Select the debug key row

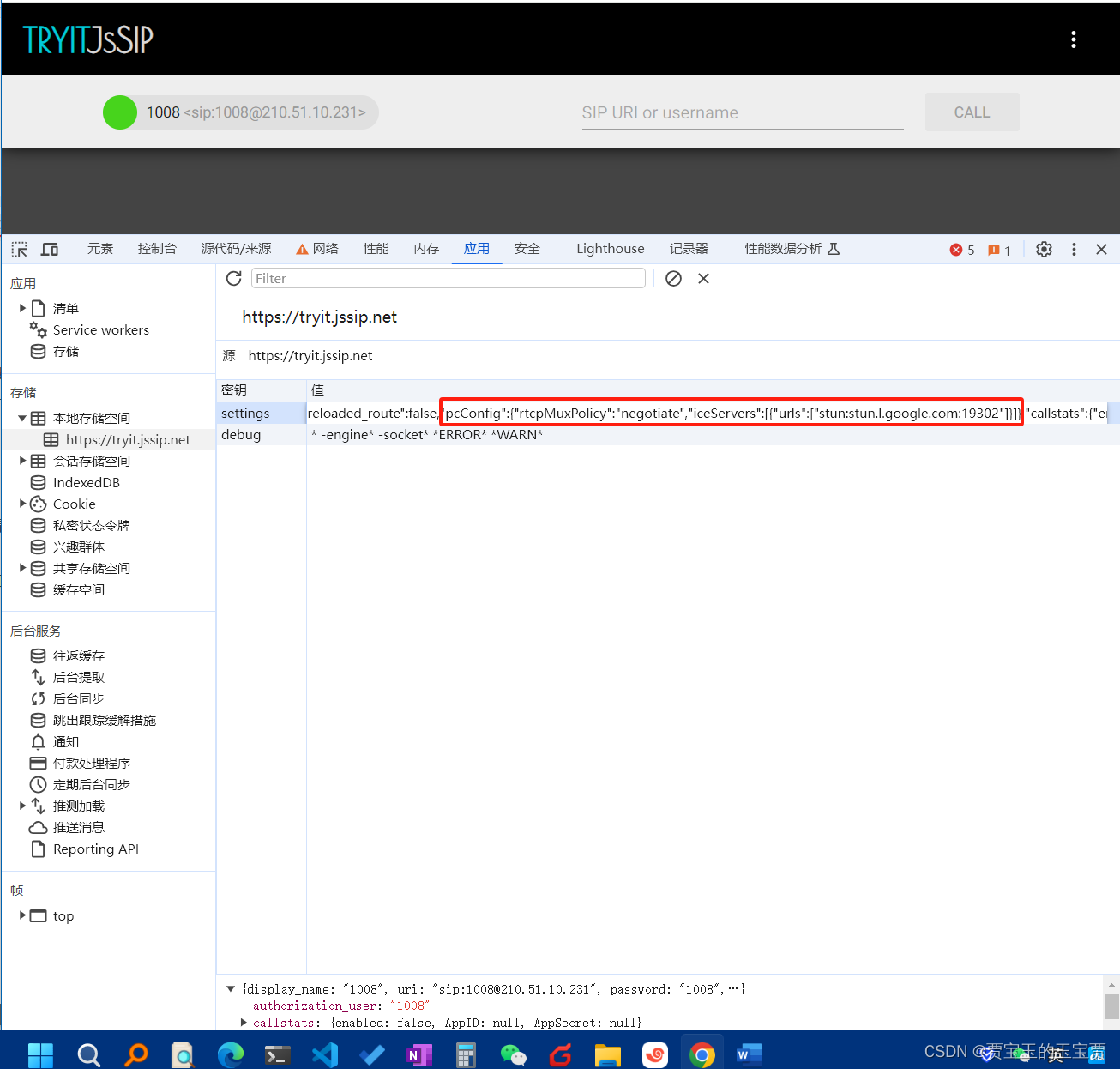pyautogui.click(x=667, y=434)
